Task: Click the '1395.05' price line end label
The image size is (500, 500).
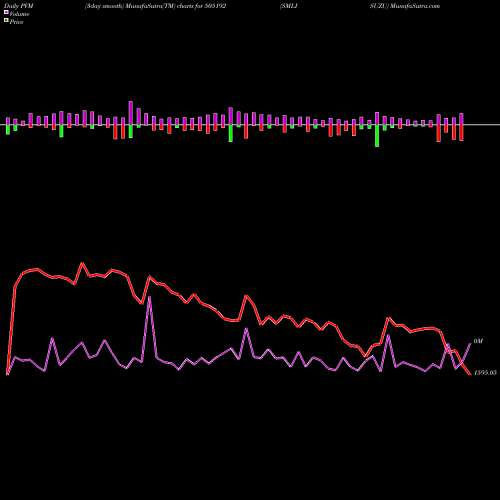Action: coord(485,372)
